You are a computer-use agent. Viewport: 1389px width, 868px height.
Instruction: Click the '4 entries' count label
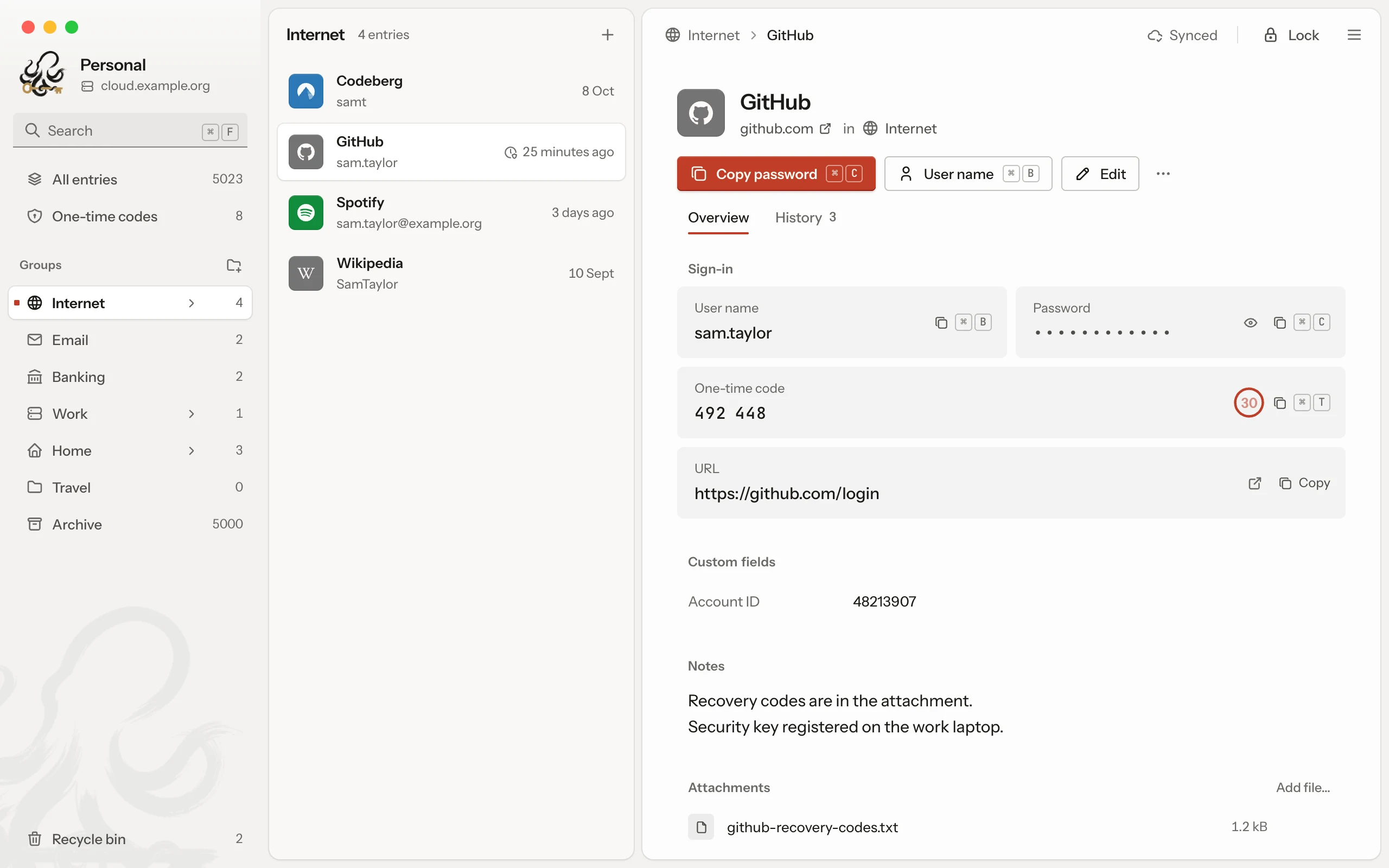pyautogui.click(x=384, y=35)
